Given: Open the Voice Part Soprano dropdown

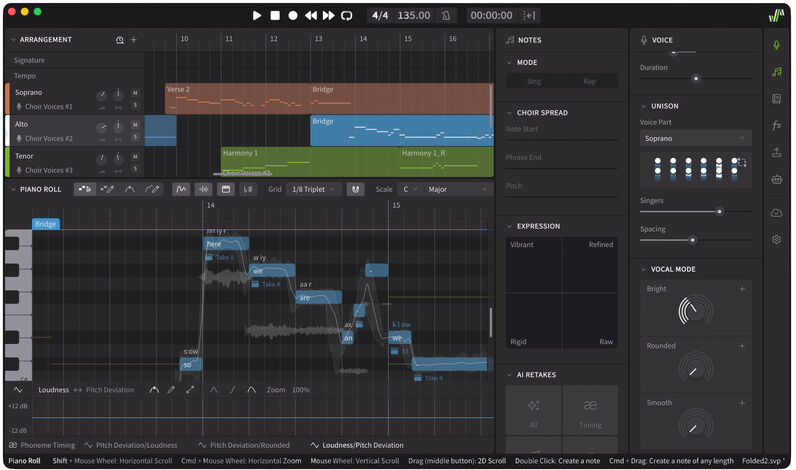Looking at the screenshot, I should [695, 139].
